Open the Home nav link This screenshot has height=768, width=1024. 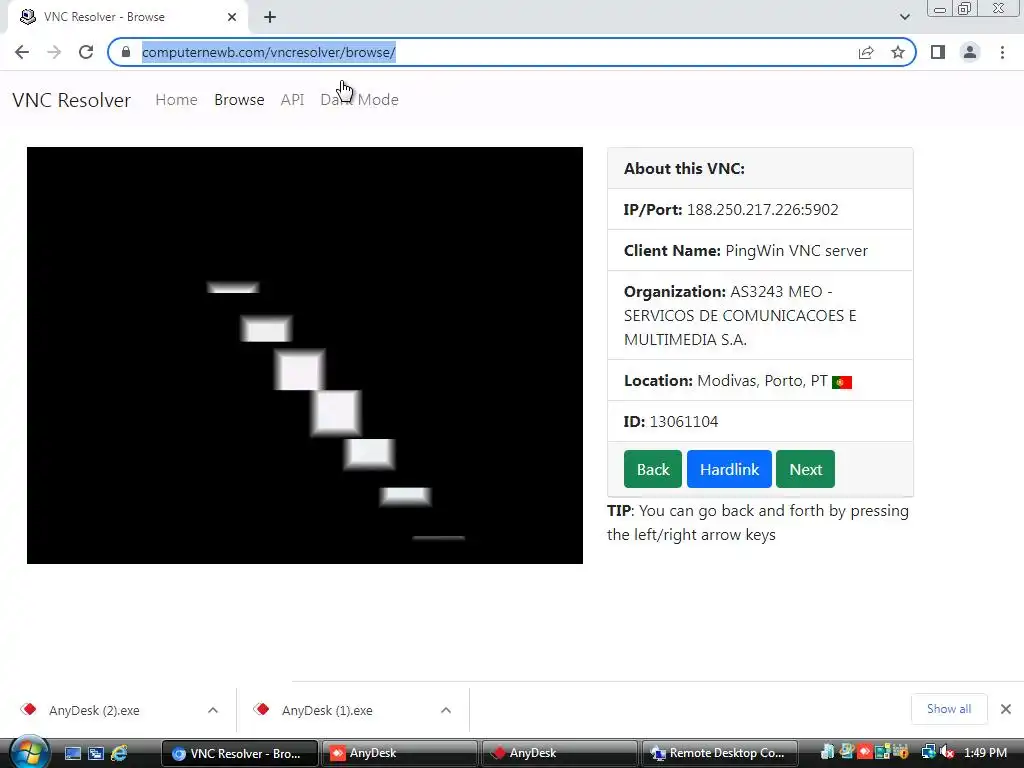tap(176, 100)
